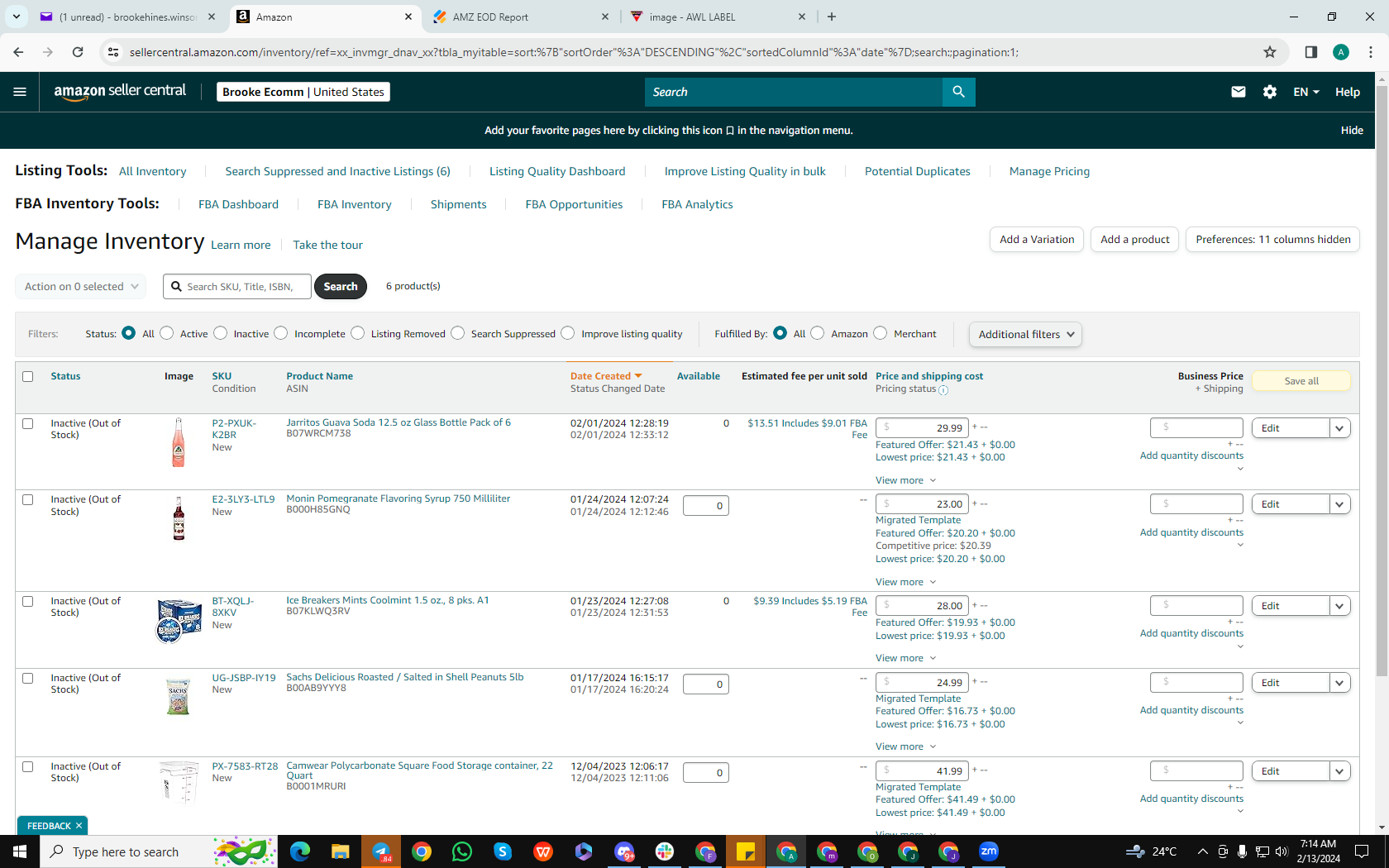The height and width of the screenshot is (868, 1389).
Task: Go back with the browser back arrow
Action: (x=18, y=52)
